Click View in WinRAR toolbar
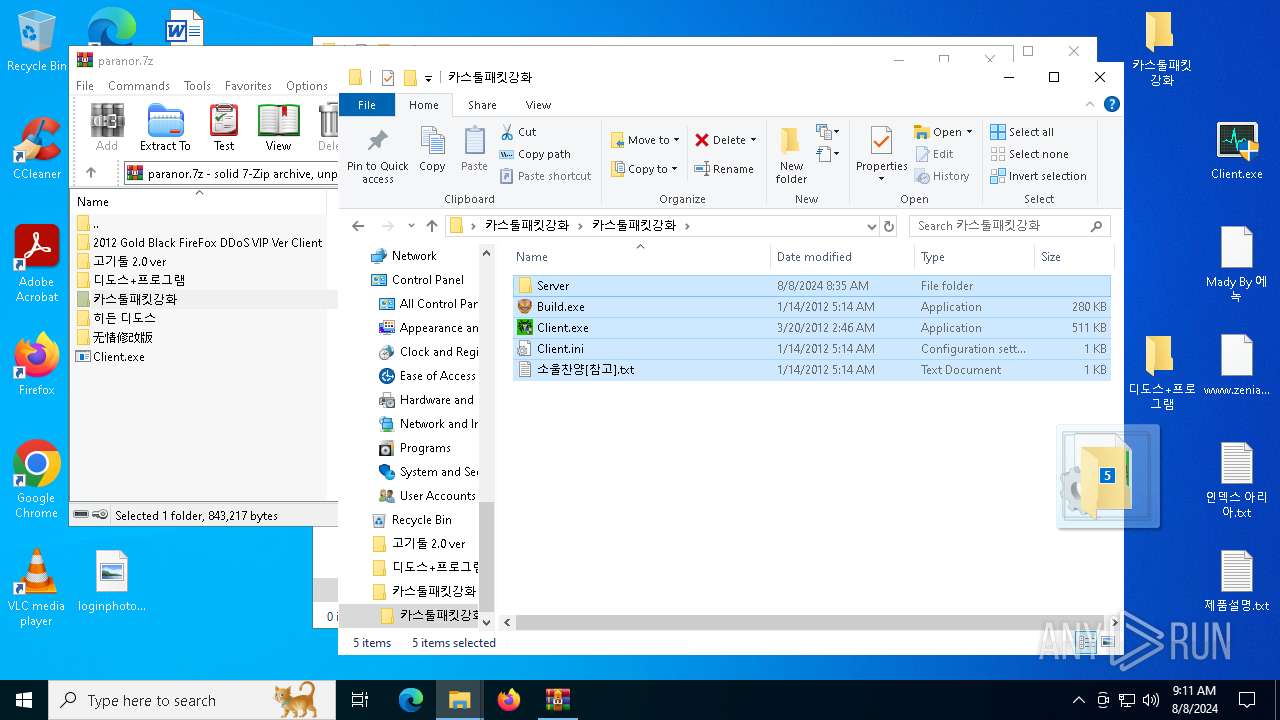The height and width of the screenshot is (720, 1280). (278, 127)
